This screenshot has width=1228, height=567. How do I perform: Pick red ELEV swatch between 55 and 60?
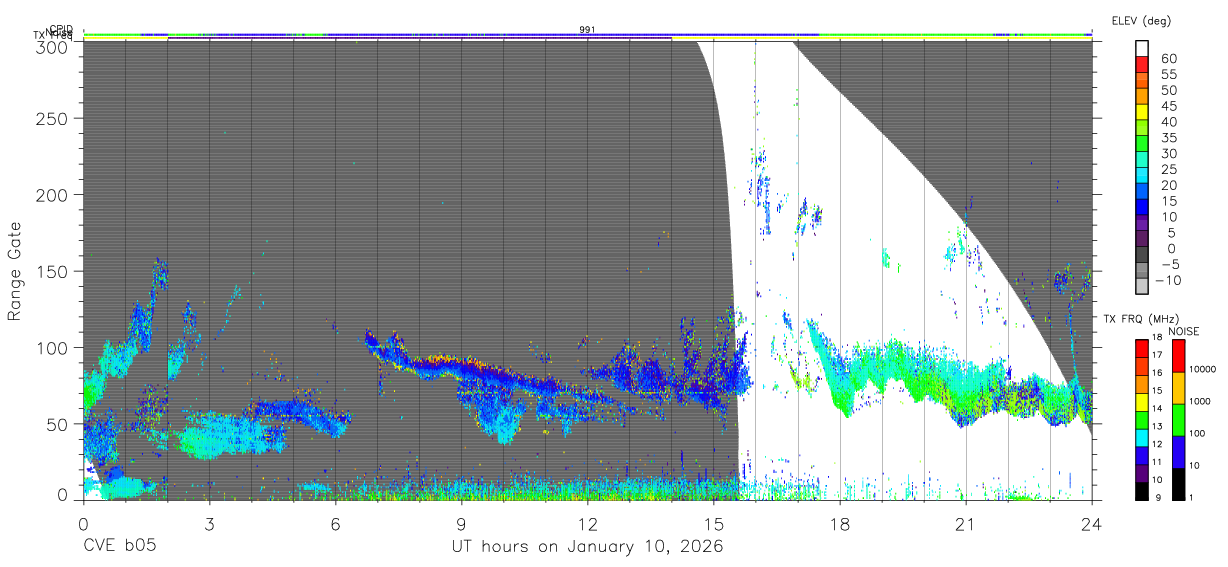1143,66
